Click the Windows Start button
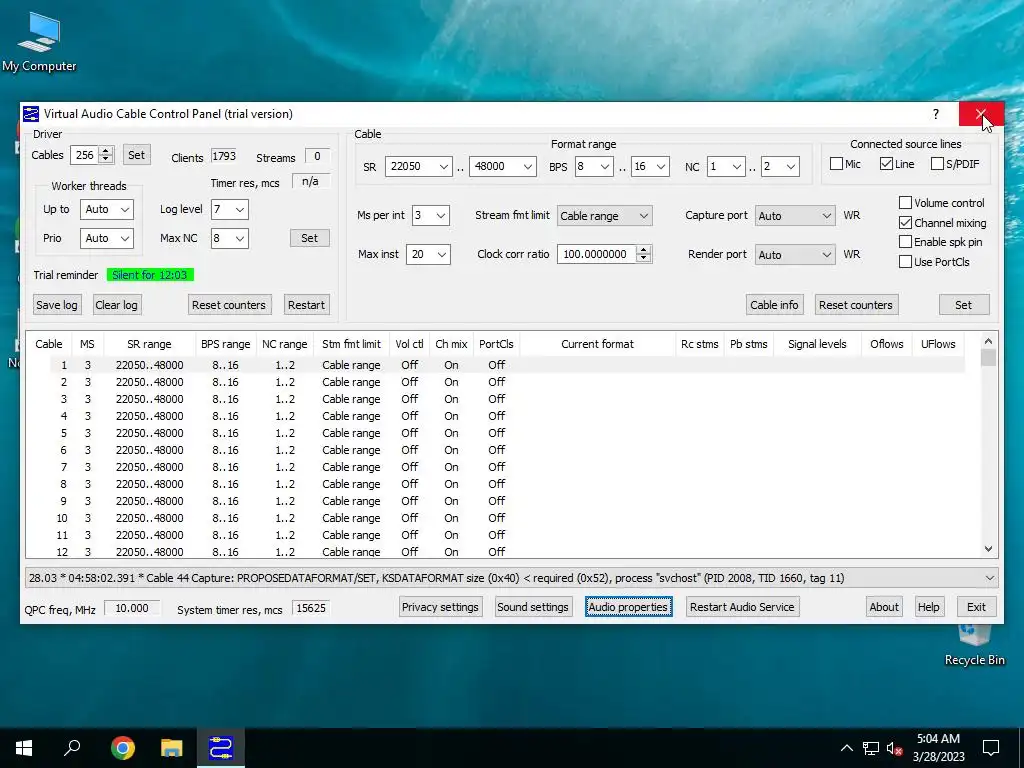1024x768 pixels. pos(24,748)
